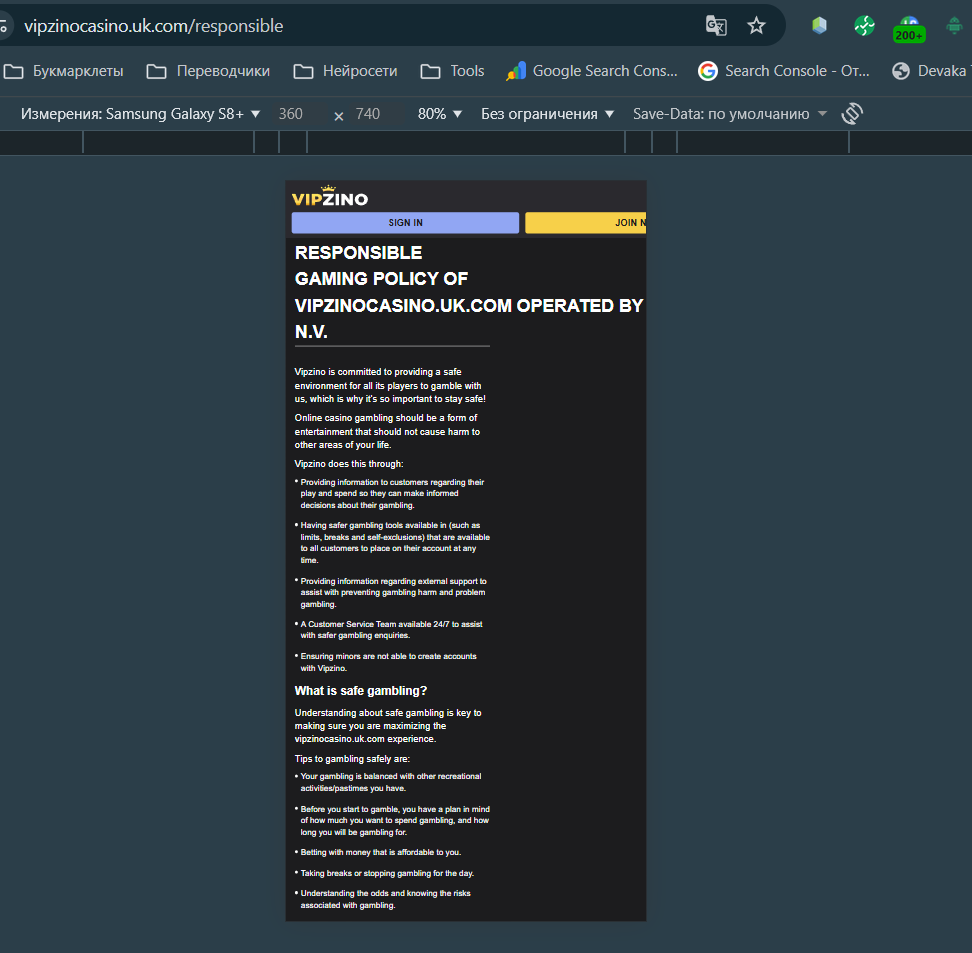Open the Samsung Galaxy S8+ device dropdown
Viewport: 972px width, 953px height.
pyautogui.click(x=141, y=114)
